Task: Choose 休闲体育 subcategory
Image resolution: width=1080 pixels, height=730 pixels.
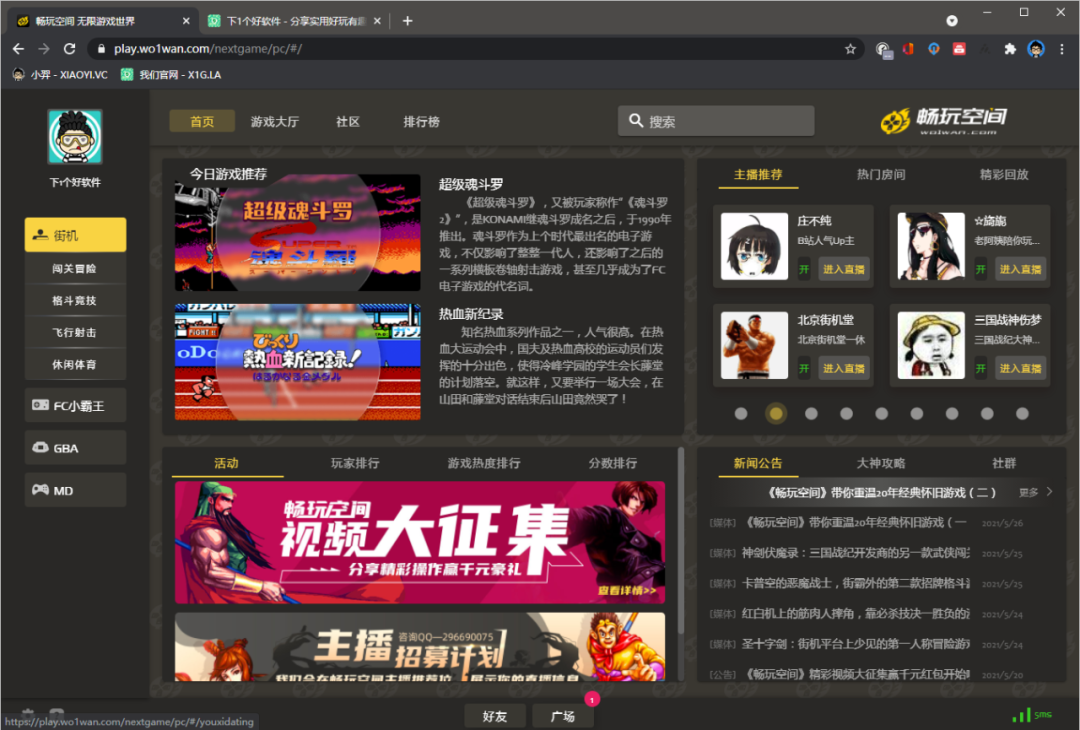Action: 75,364
